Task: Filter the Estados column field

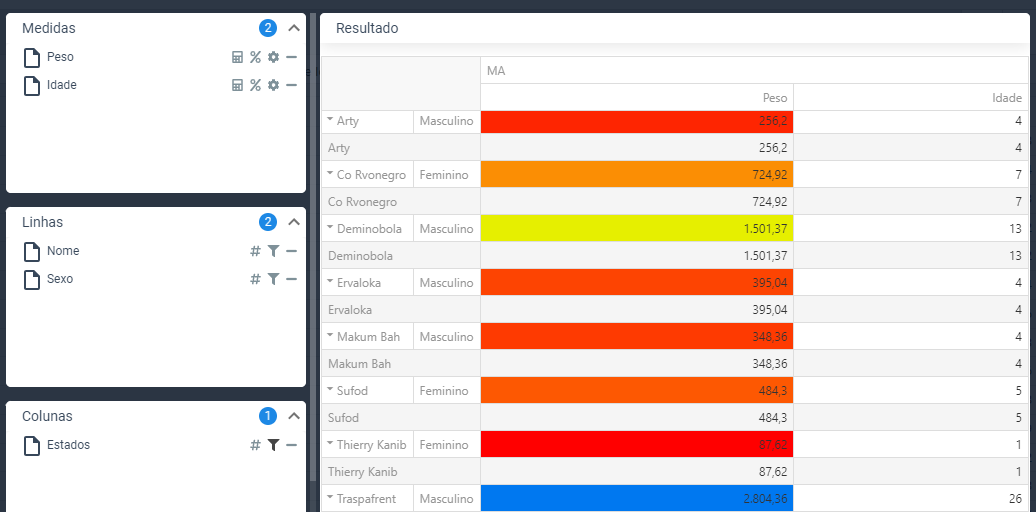Action: (273, 445)
